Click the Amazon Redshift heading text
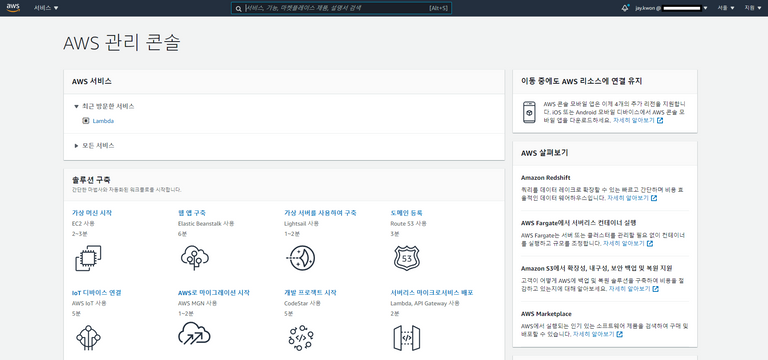The height and width of the screenshot is (360, 768). 546,177
